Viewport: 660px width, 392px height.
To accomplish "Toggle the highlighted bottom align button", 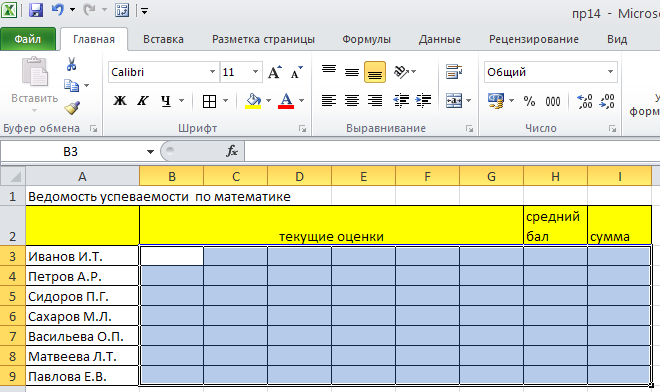I will point(375,72).
